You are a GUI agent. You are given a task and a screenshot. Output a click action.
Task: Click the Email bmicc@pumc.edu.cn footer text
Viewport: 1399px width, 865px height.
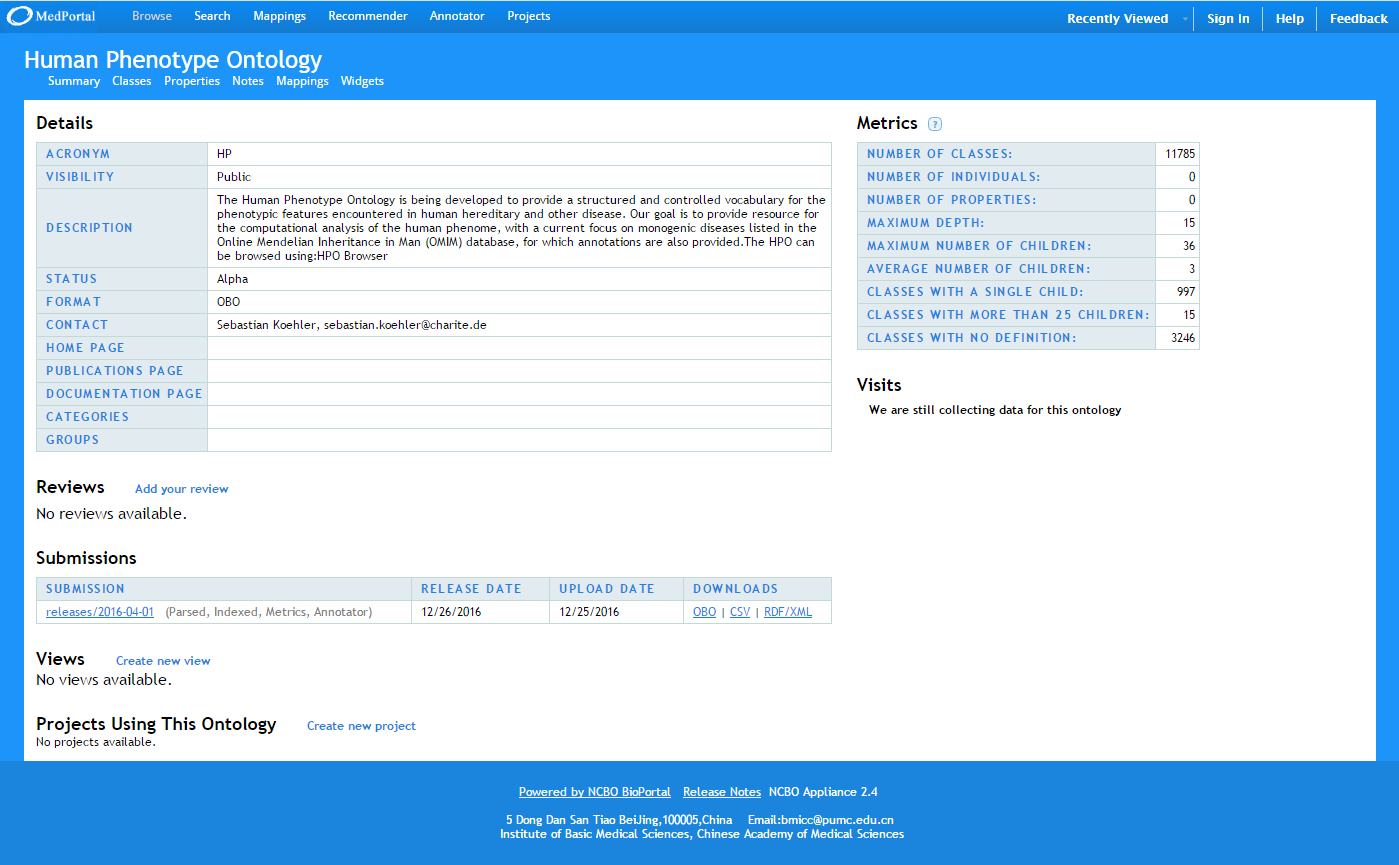point(820,820)
